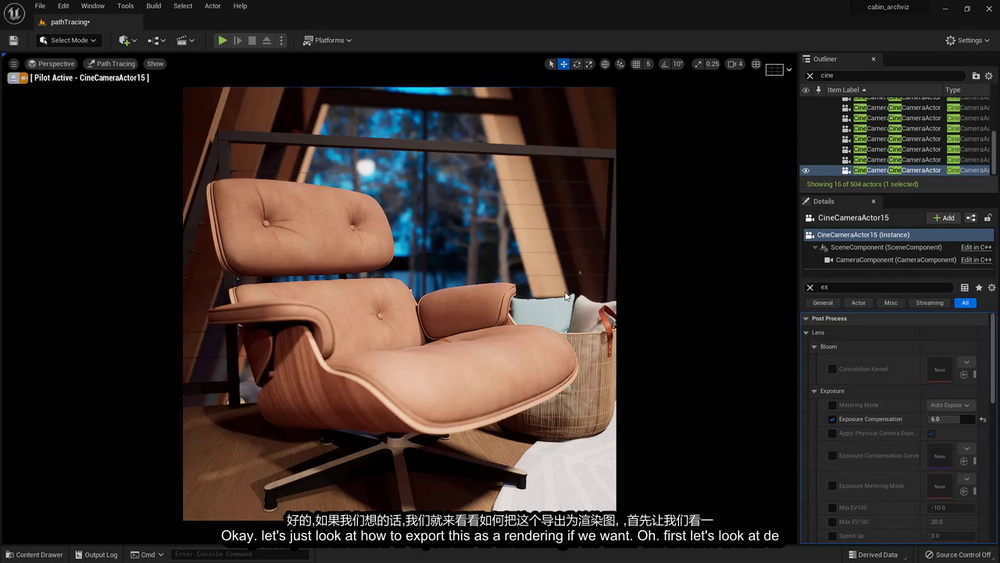The height and width of the screenshot is (563, 1000).
Task: Open the Path Tracing view mode menu
Action: pyautogui.click(x=111, y=64)
